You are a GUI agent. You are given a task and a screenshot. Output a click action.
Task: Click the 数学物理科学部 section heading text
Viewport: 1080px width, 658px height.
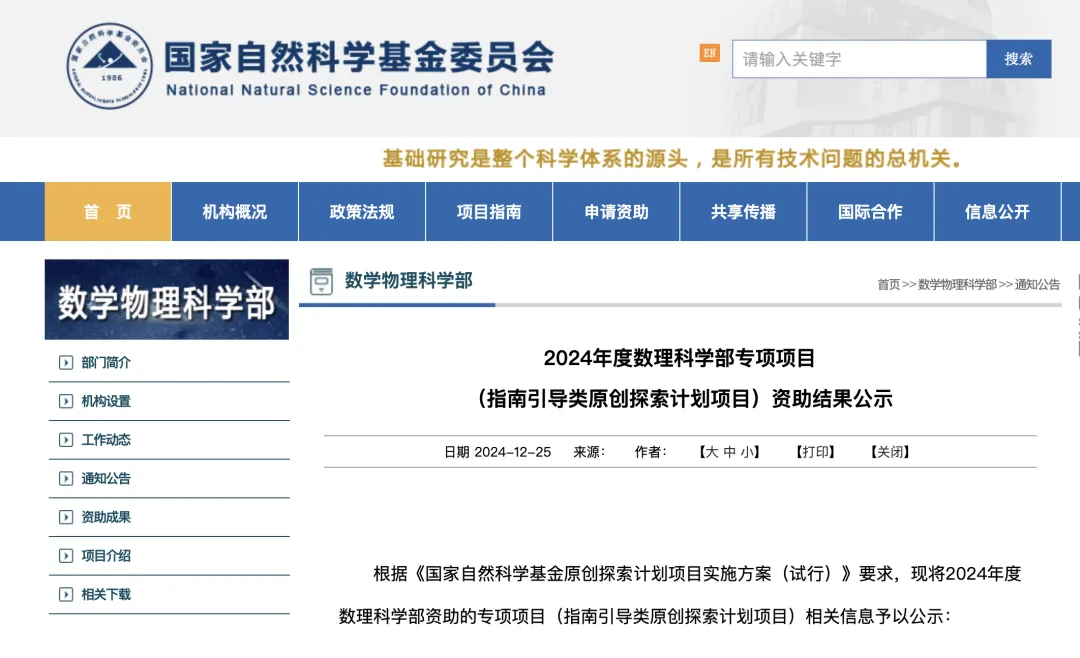click(x=408, y=280)
